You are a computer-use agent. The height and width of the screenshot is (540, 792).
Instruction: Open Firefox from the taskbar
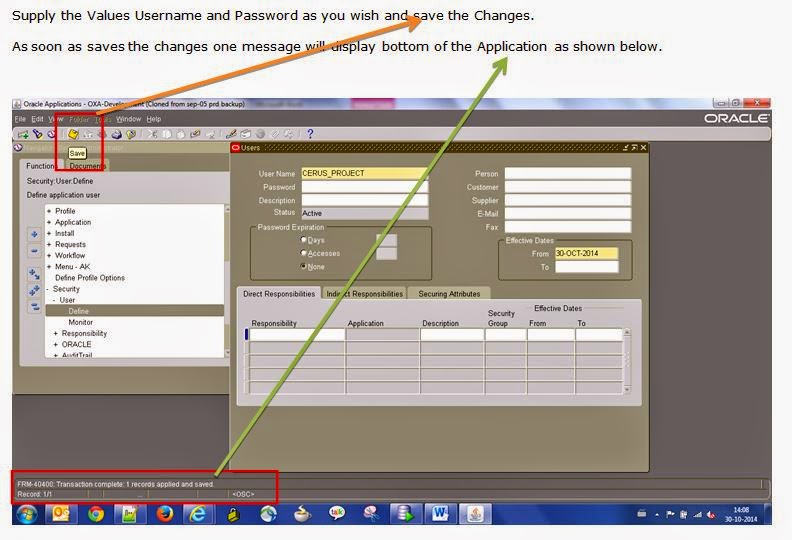164,514
